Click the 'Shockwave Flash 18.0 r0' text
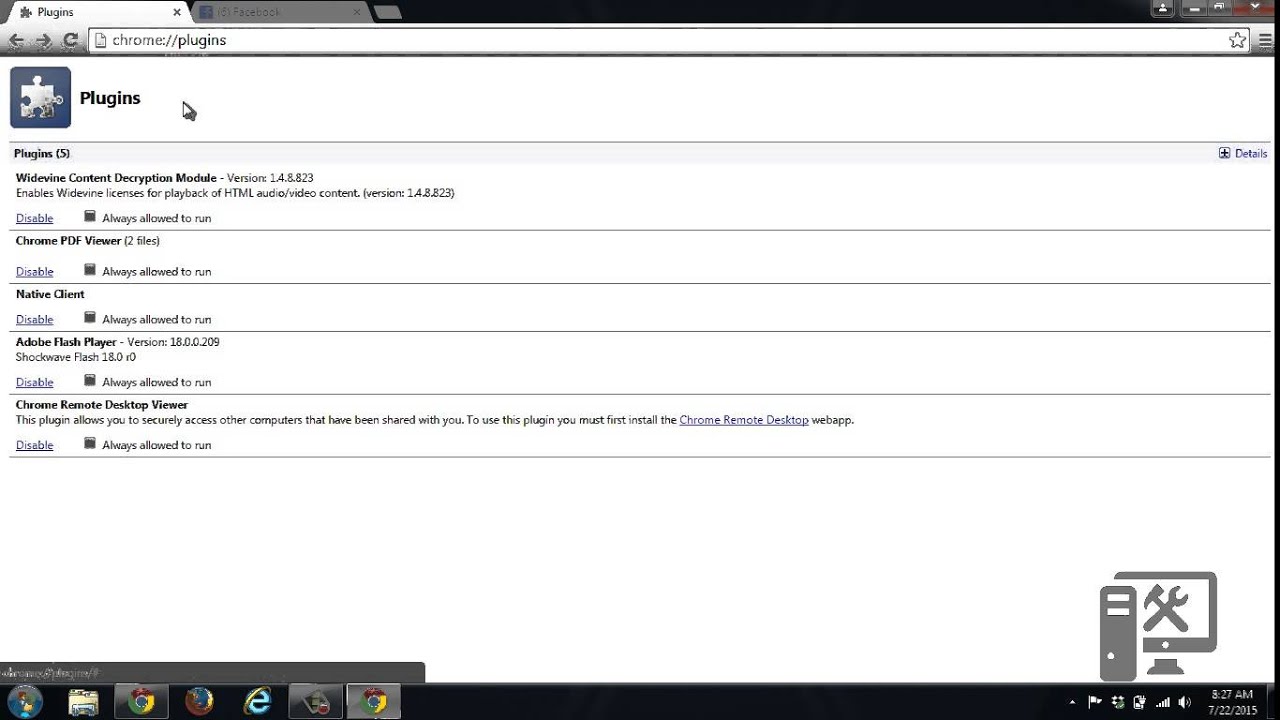The width and height of the screenshot is (1280, 720). point(76,357)
